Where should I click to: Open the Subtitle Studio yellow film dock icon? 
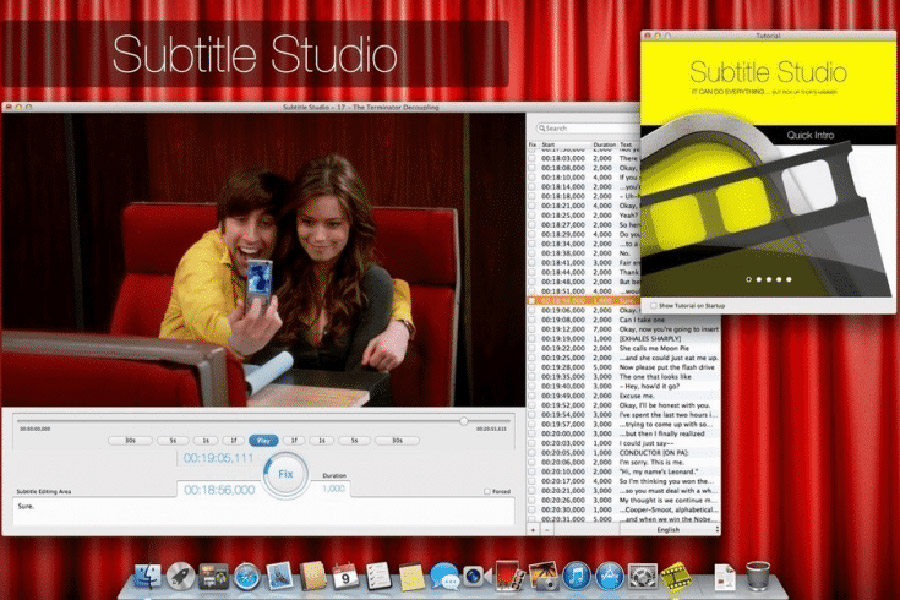coord(676,576)
